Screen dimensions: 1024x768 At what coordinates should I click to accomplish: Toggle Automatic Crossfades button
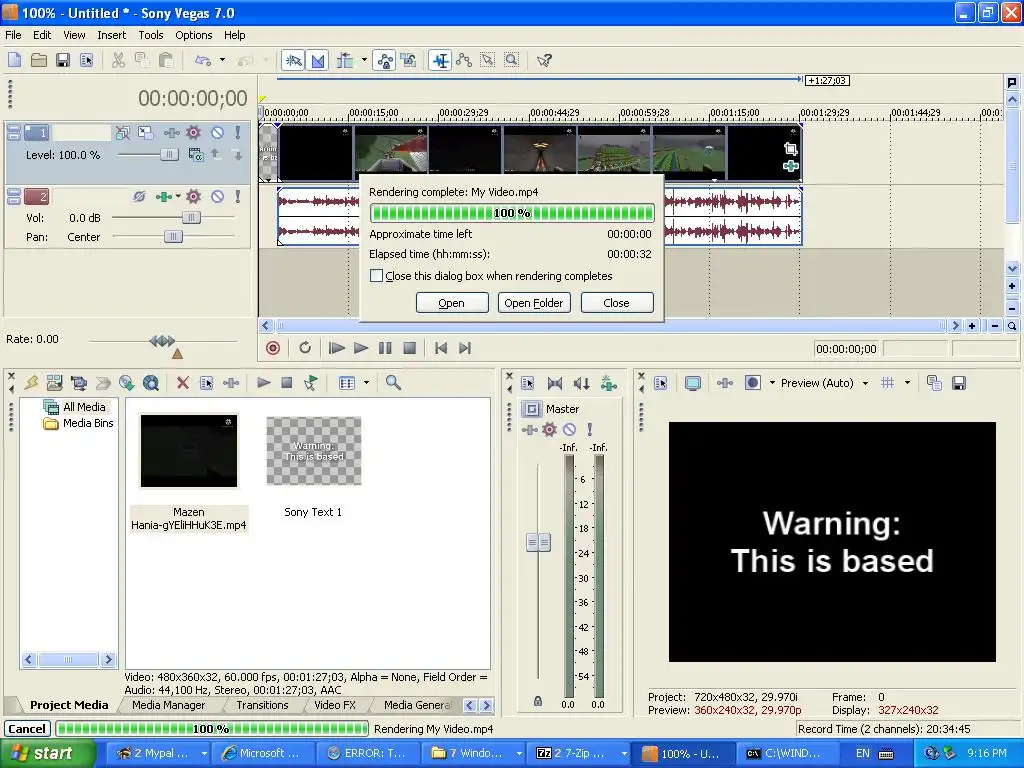pyautogui.click(x=318, y=61)
